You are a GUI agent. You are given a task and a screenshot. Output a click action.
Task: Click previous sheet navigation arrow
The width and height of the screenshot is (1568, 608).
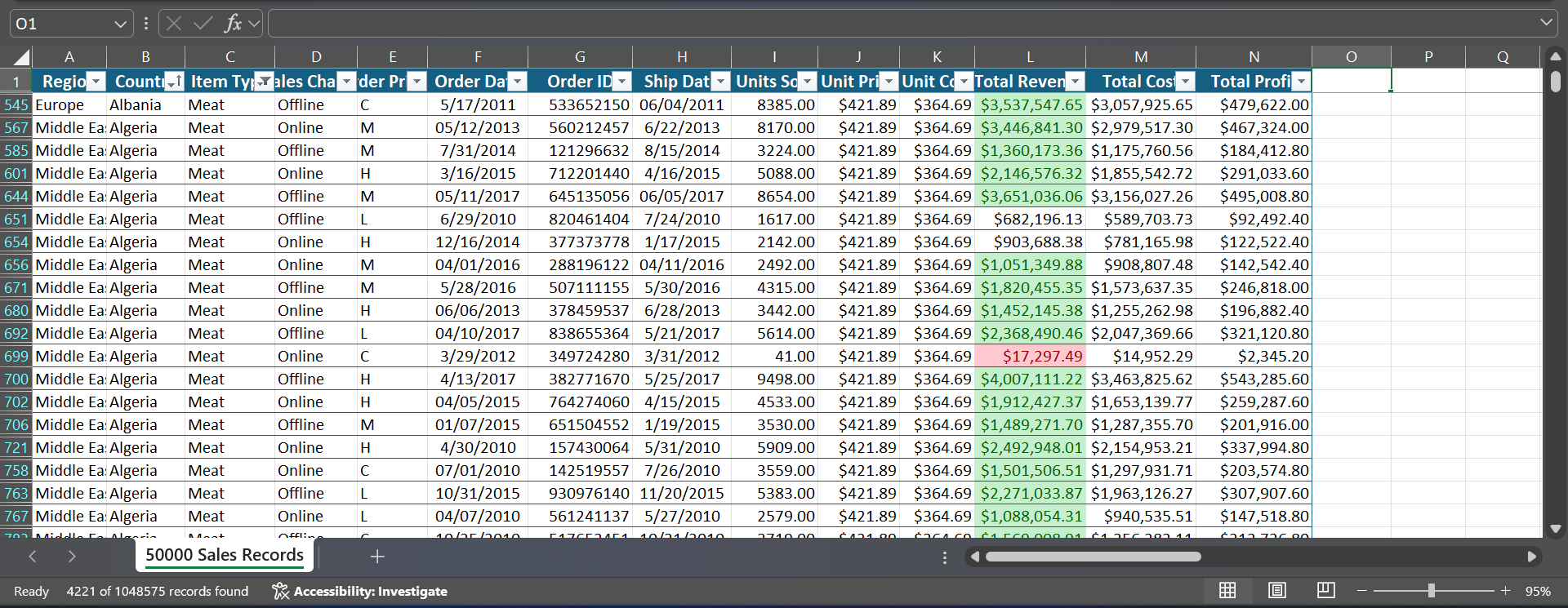tap(33, 557)
